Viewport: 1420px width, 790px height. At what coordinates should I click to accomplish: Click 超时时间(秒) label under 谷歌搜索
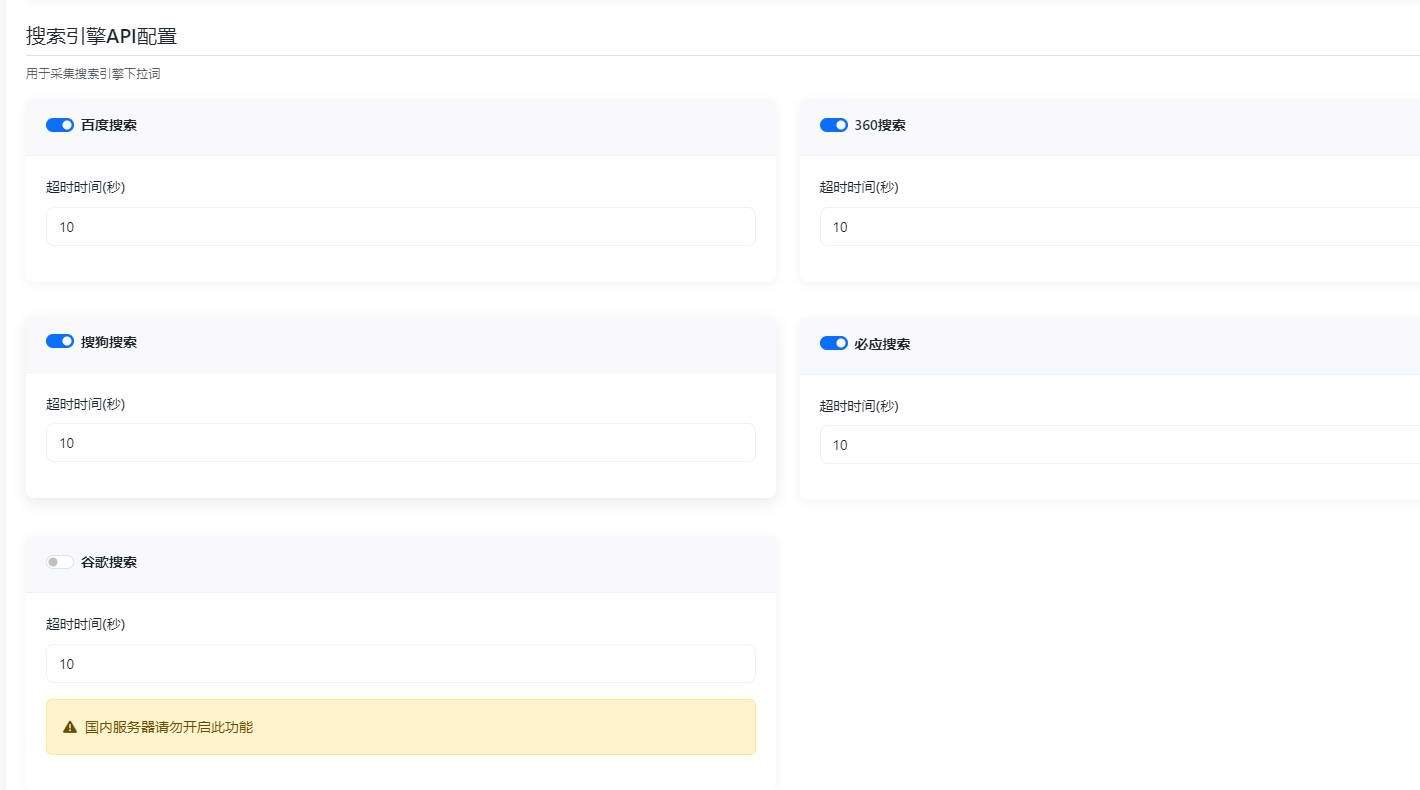(x=86, y=624)
